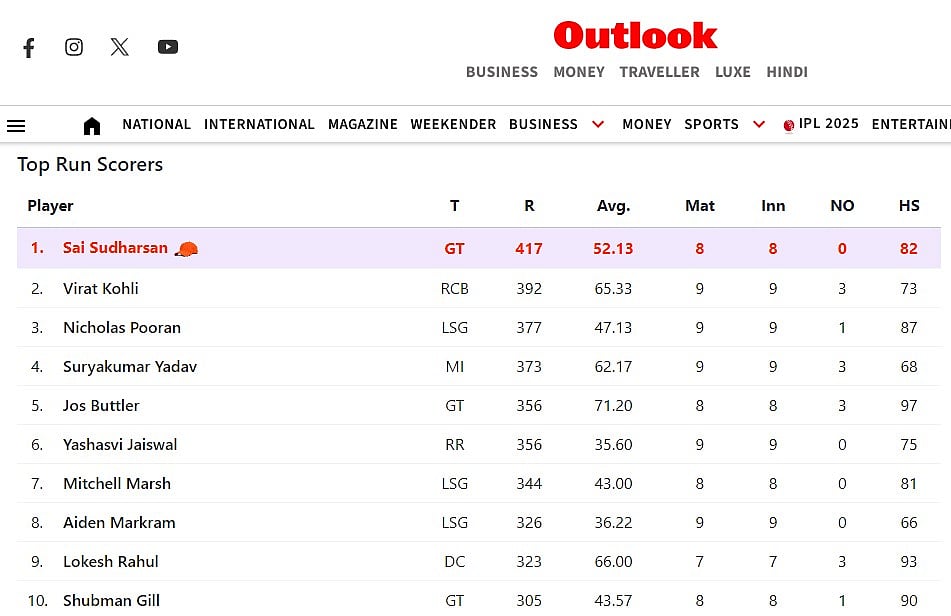Visit the Hindi link under logo
The image size is (951, 616).
pyautogui.click(x=787, y=72)
